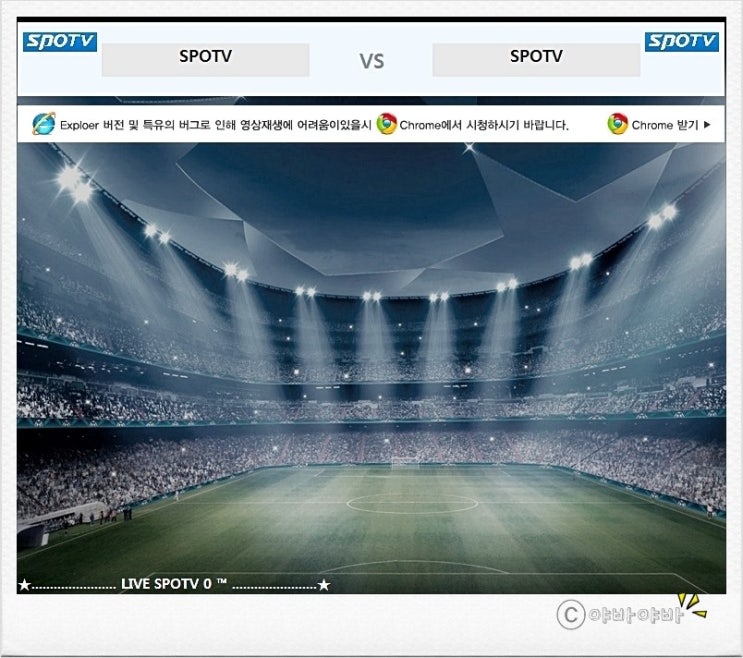Click 'Chrome에서 시청하시기 바랍니다' text
Screen dimensions: 743x658
point(484,125)
